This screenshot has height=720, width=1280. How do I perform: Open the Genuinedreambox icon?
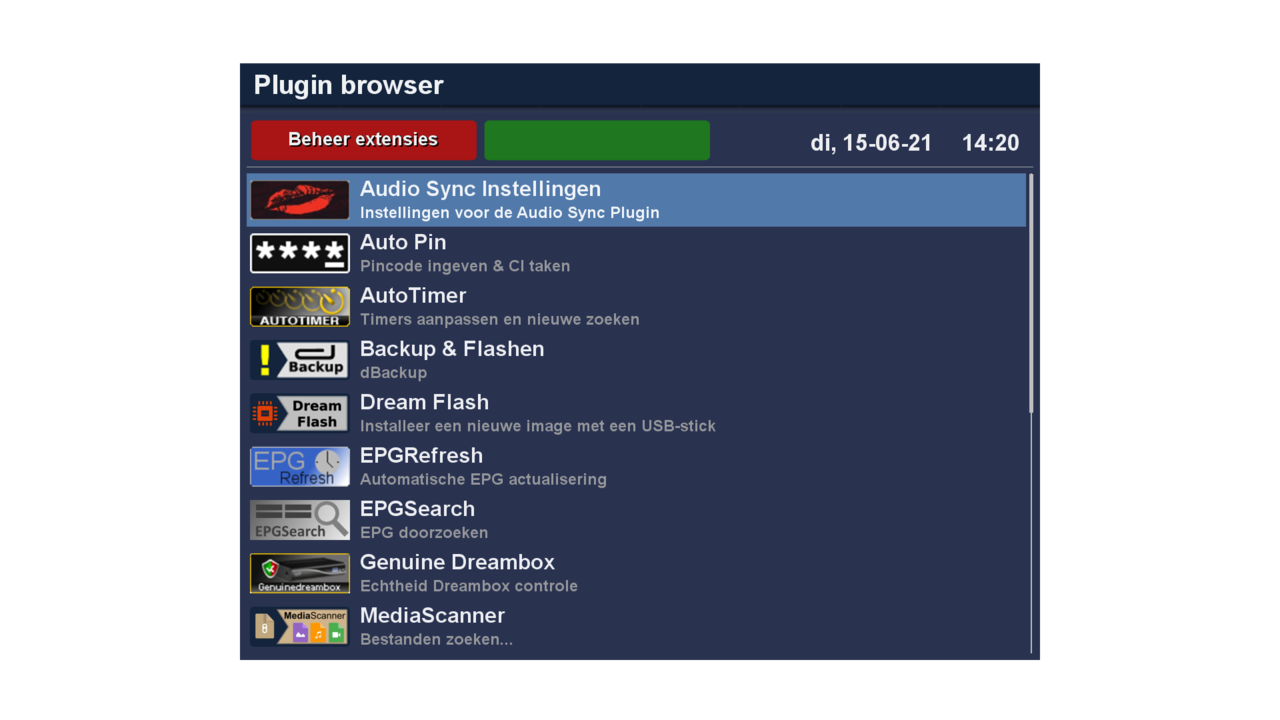[x=300, y=573]
